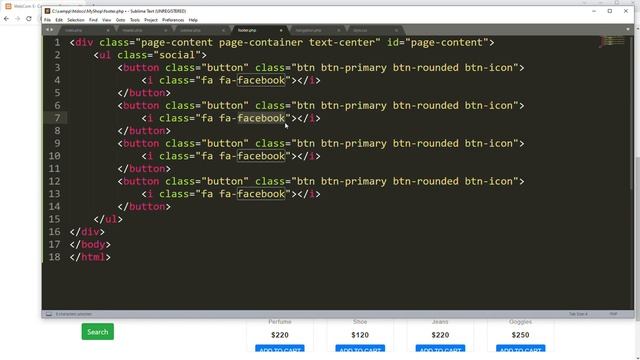
Task: Switch to the footer.php tab
Action: (259, 30)
